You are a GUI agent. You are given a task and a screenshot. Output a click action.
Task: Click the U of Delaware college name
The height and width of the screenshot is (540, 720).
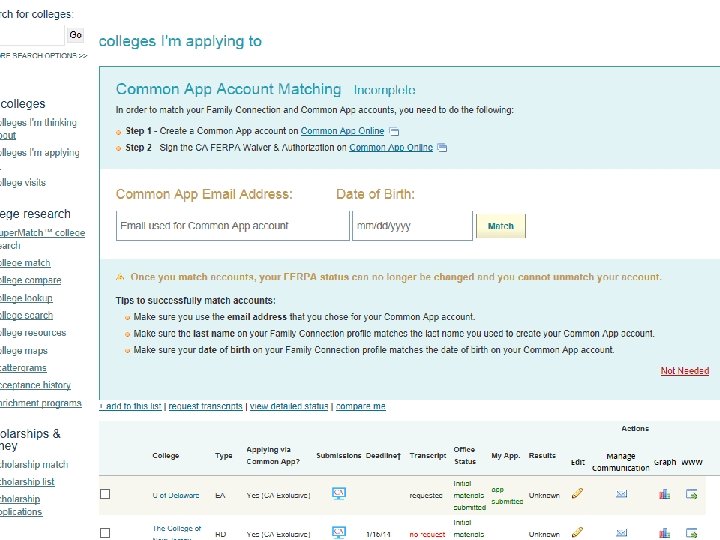tap(176, 495)
